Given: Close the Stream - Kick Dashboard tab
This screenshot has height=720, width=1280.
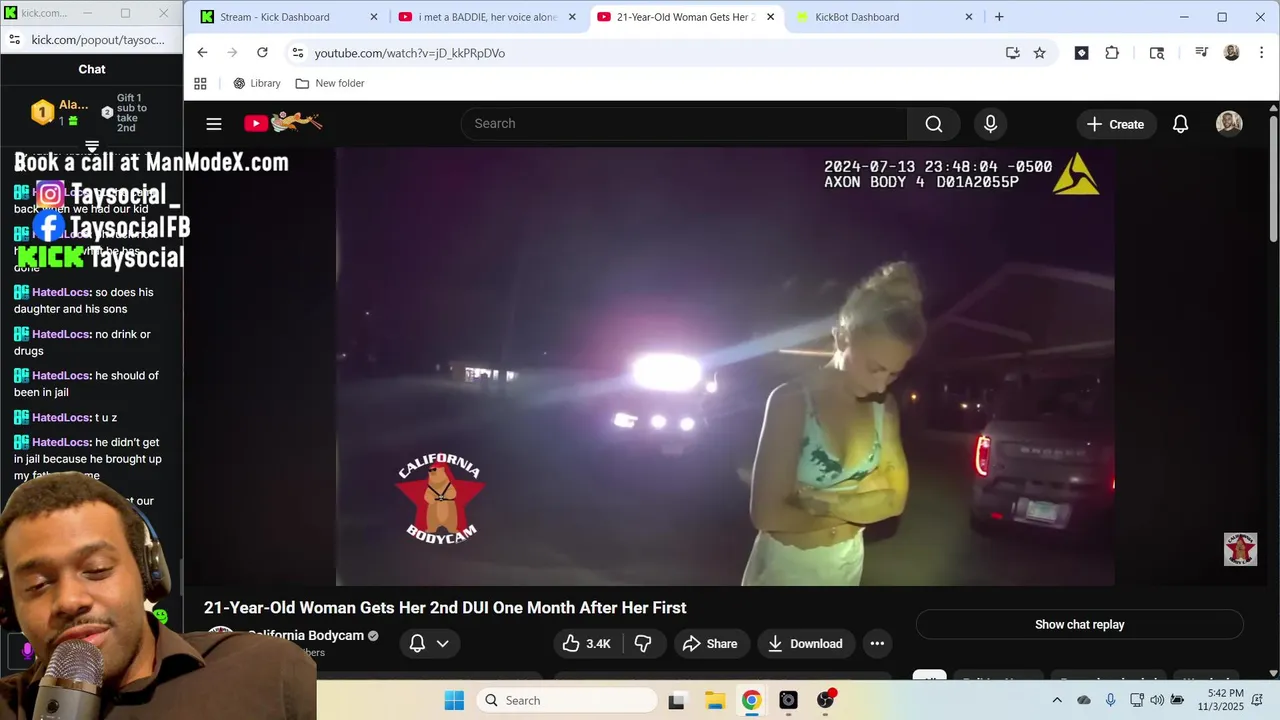Looking at the screenshot, I should click(374, 17).
